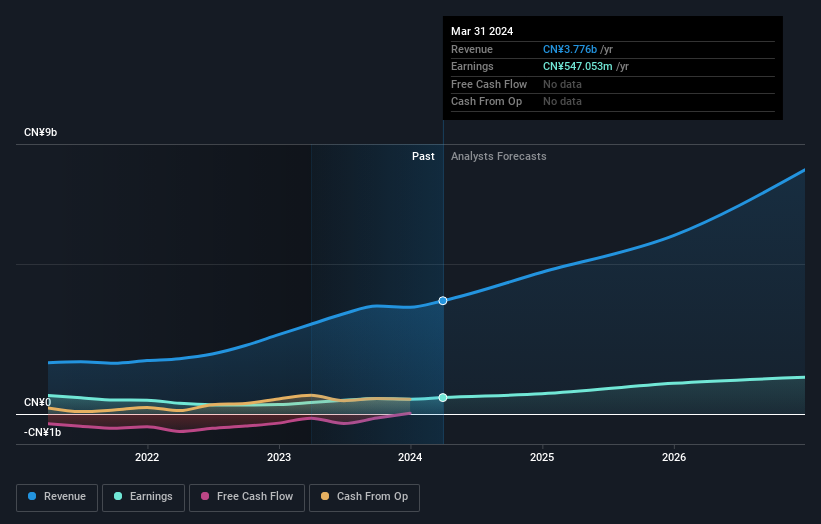This screenshot has width=821, height=524.
Task: Click the Cash From Op tooltip row label
Action: (x=486, y=102)
